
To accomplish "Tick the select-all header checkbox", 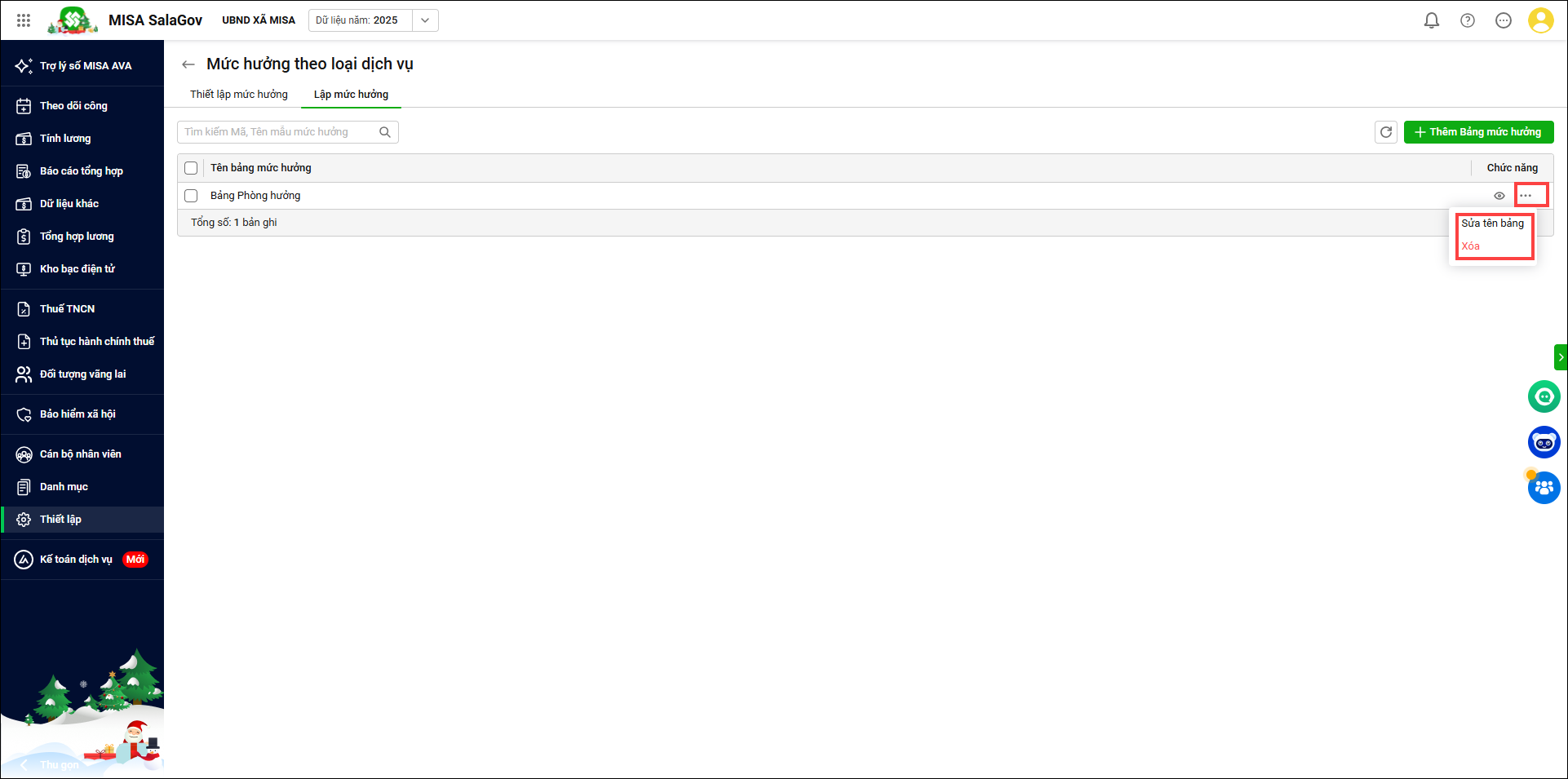I will point(191,168).
